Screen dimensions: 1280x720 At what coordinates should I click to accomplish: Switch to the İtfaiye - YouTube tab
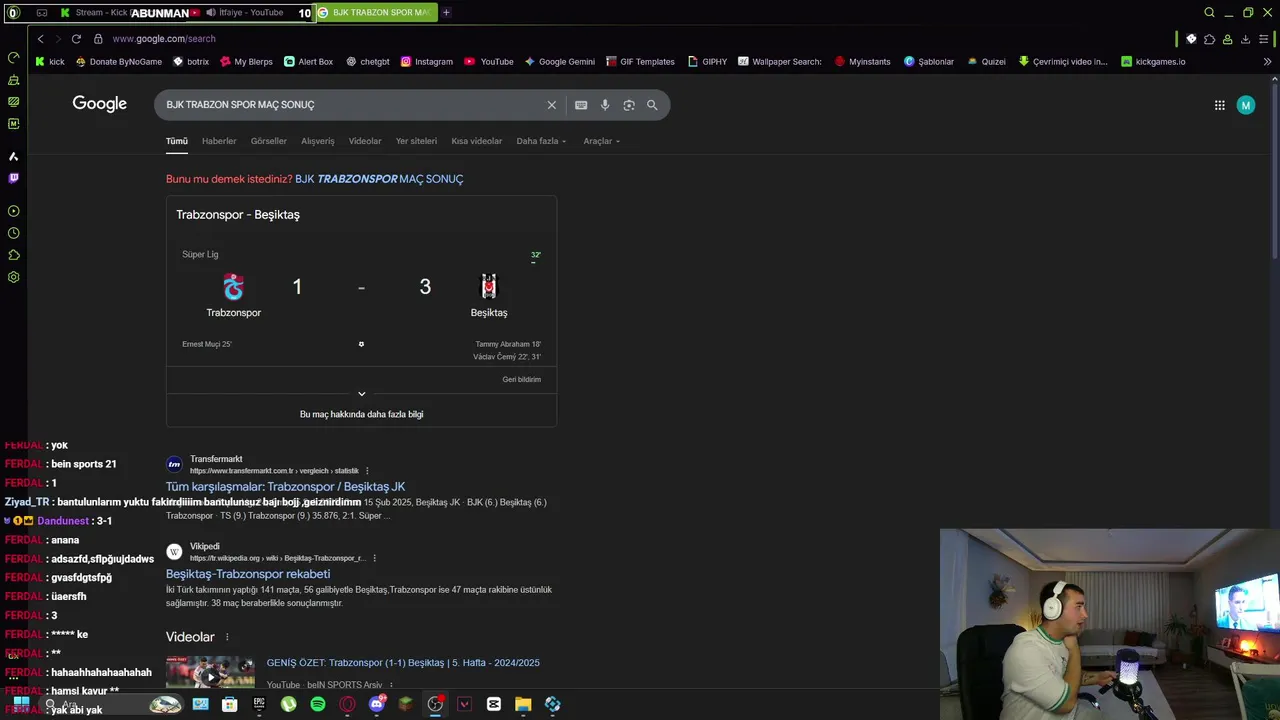click(x=245, y=13)
